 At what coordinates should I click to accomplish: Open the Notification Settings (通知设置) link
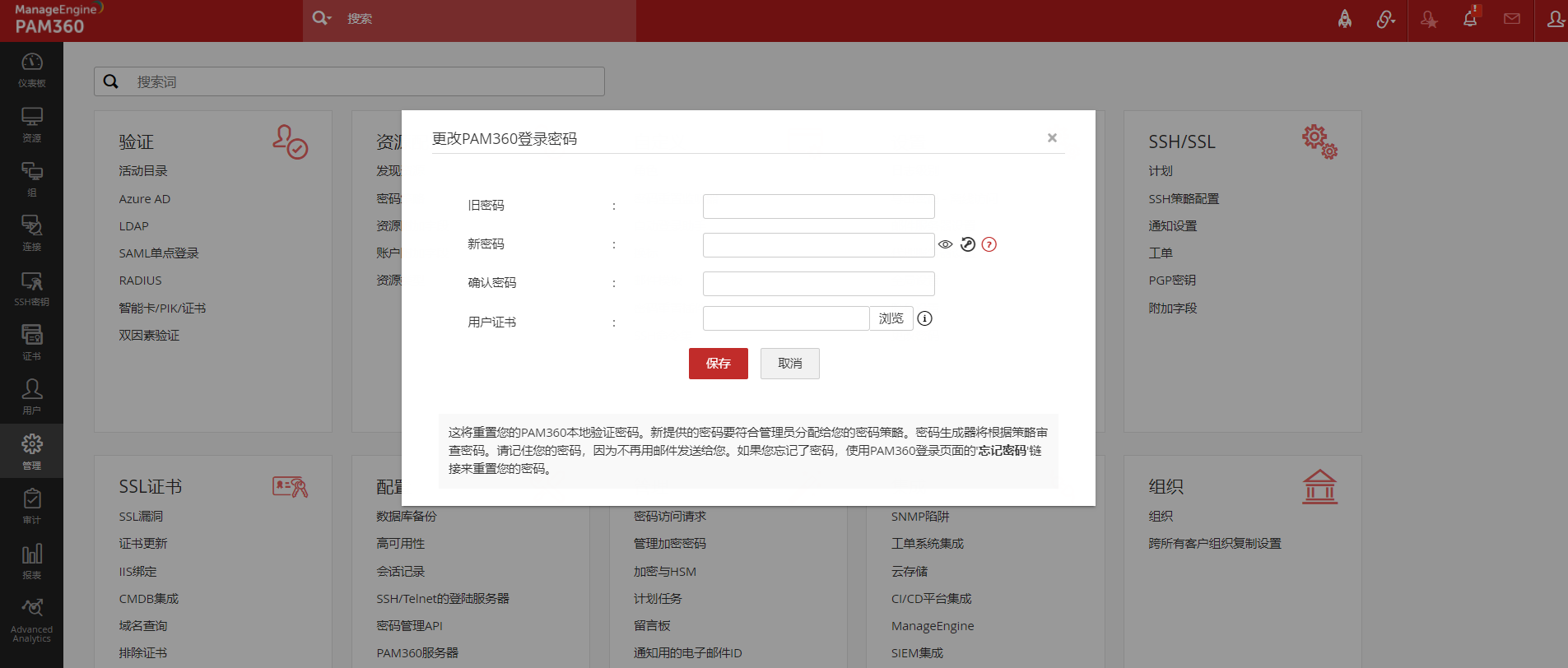point(1173,226)
